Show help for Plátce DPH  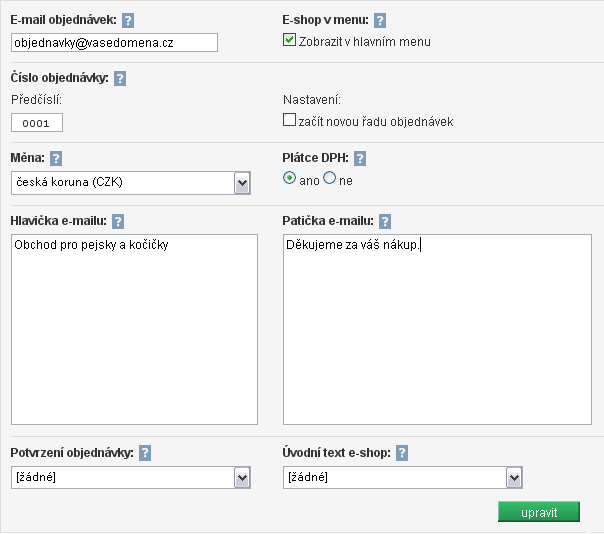360,158
